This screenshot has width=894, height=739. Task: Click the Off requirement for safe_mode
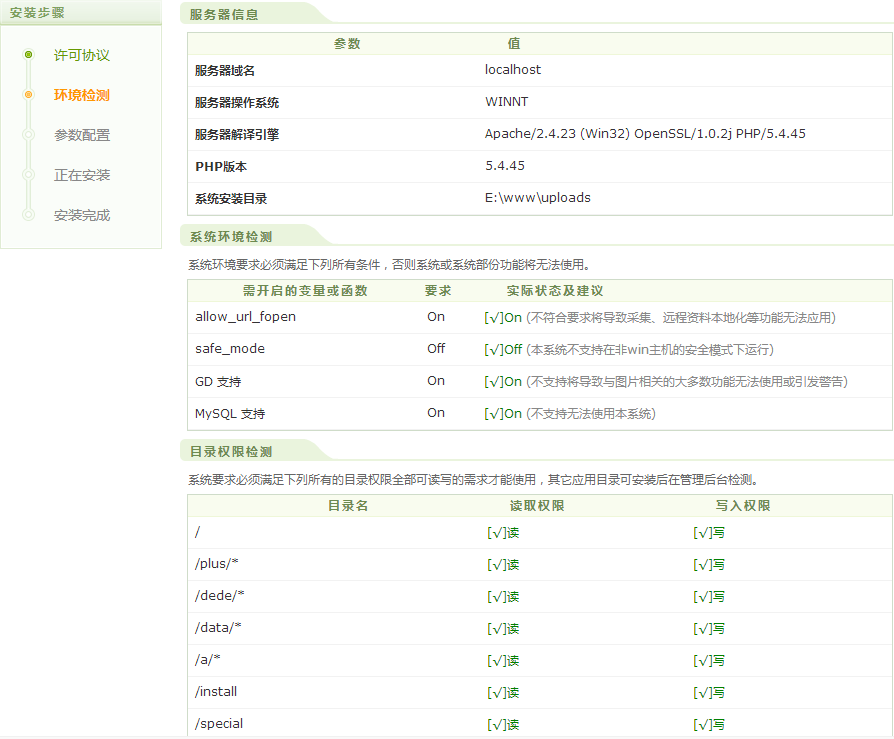436,348
